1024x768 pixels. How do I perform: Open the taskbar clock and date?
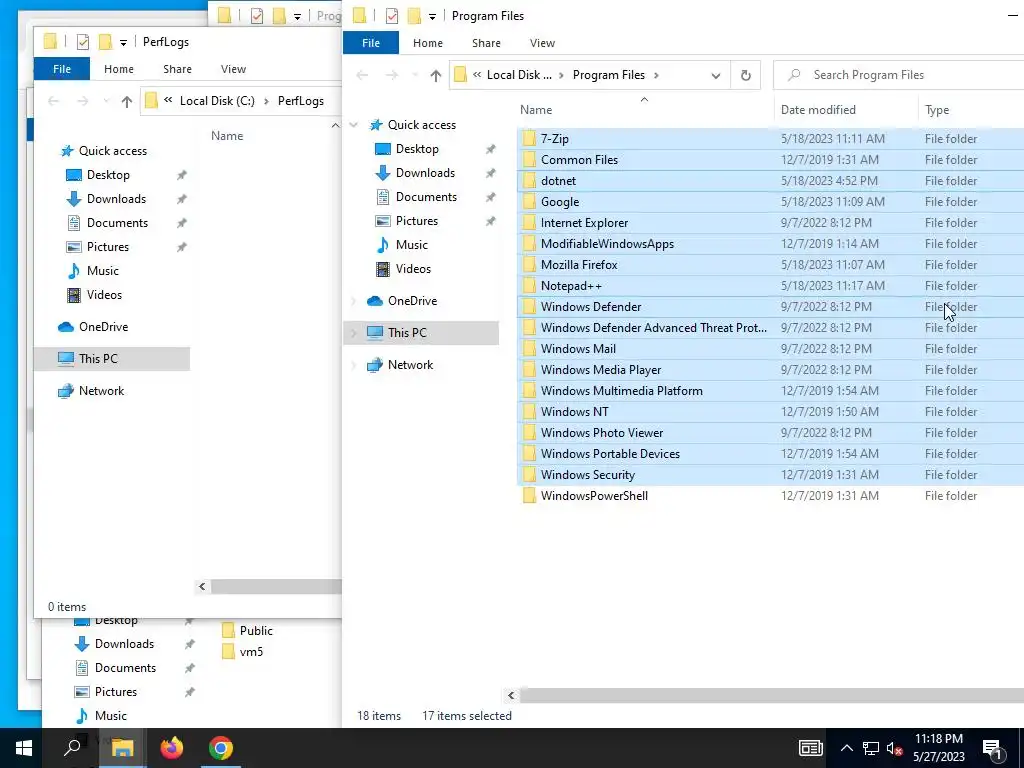pyautogui.click(x=938, y=748)
